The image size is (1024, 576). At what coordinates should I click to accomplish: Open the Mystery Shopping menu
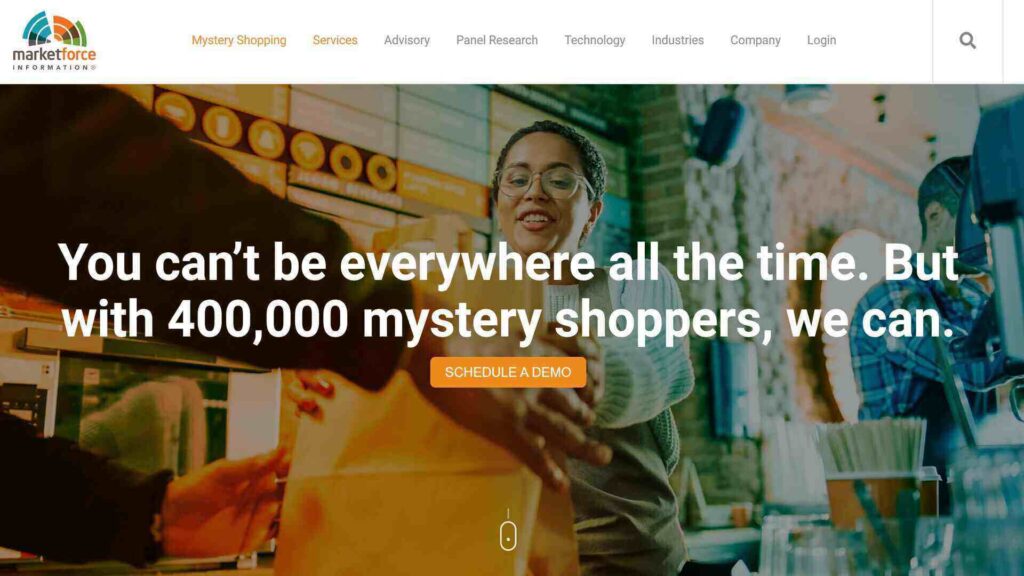239,40
